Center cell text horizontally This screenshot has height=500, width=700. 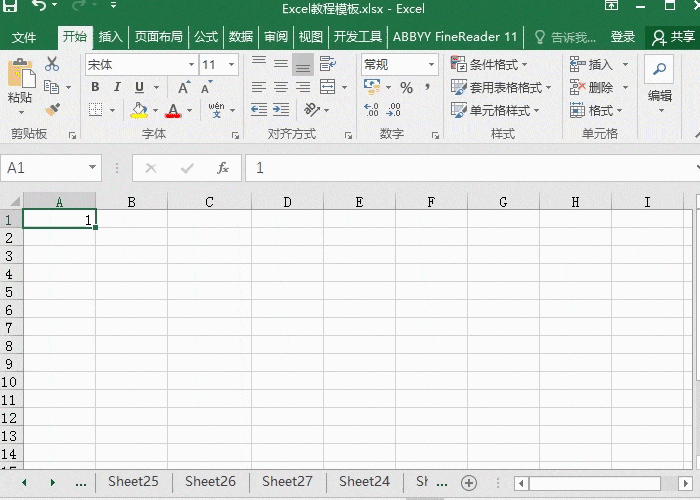pyautogui.click(x=281, y=87)
